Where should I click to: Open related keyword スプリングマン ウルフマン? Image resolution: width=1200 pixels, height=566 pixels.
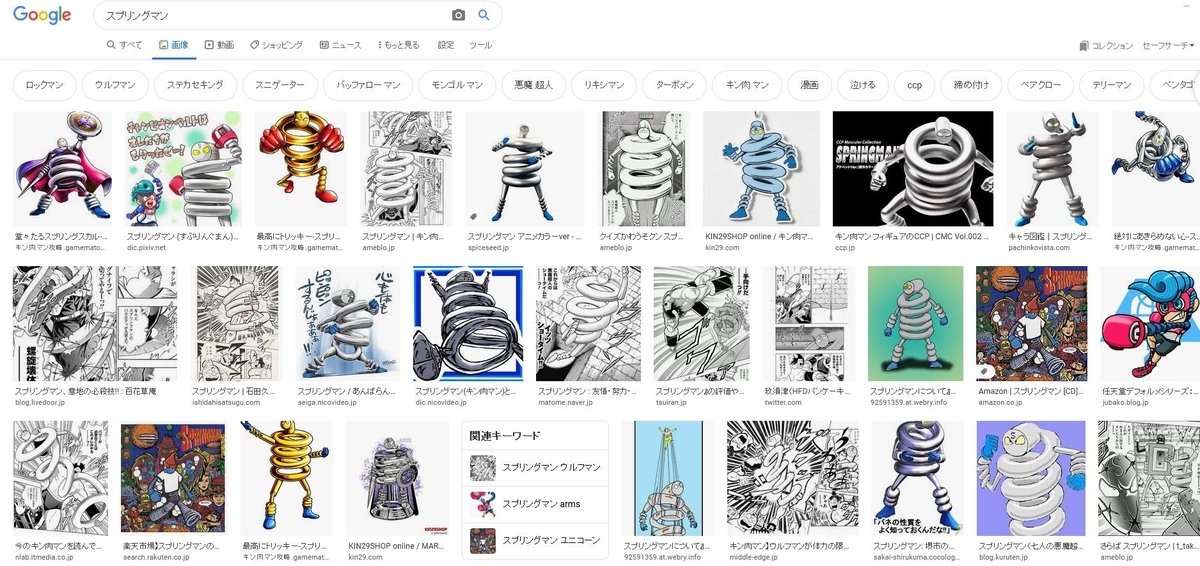tap(535, 467)
